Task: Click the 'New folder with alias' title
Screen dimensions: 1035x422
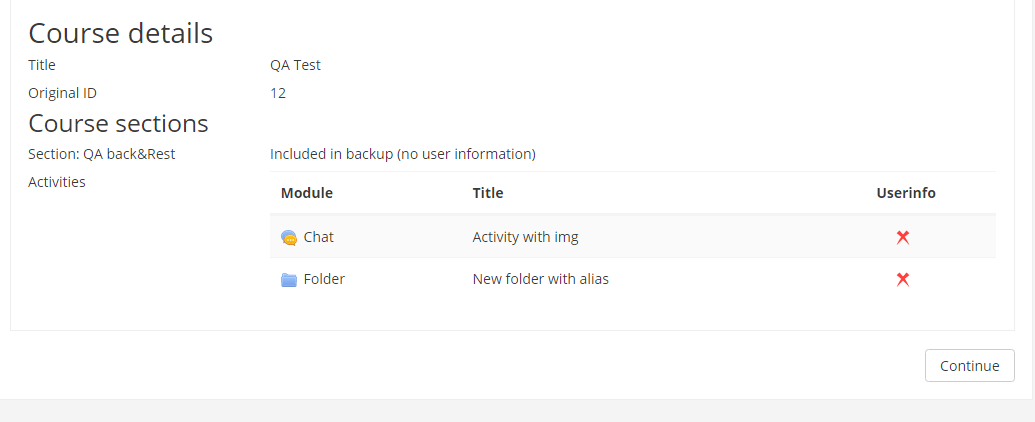Action: click(x=541, y=279)
